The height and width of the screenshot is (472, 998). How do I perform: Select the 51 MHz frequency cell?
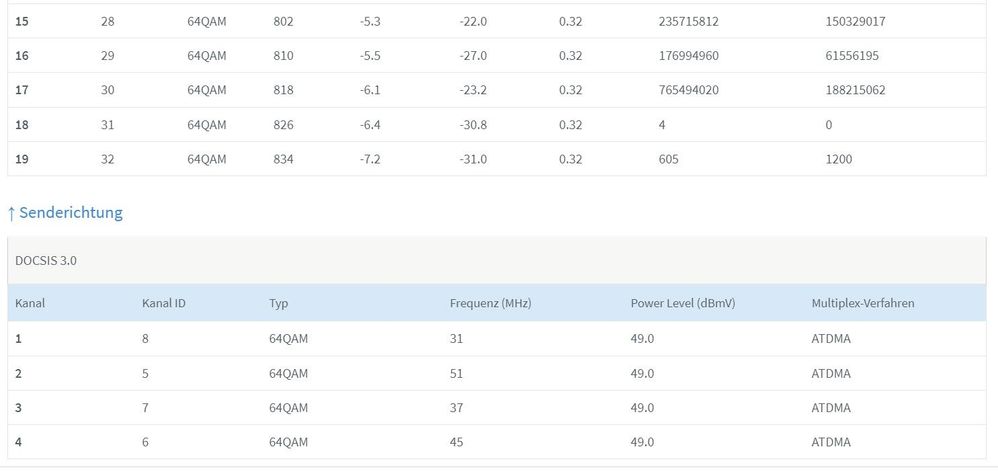(457, 374)
